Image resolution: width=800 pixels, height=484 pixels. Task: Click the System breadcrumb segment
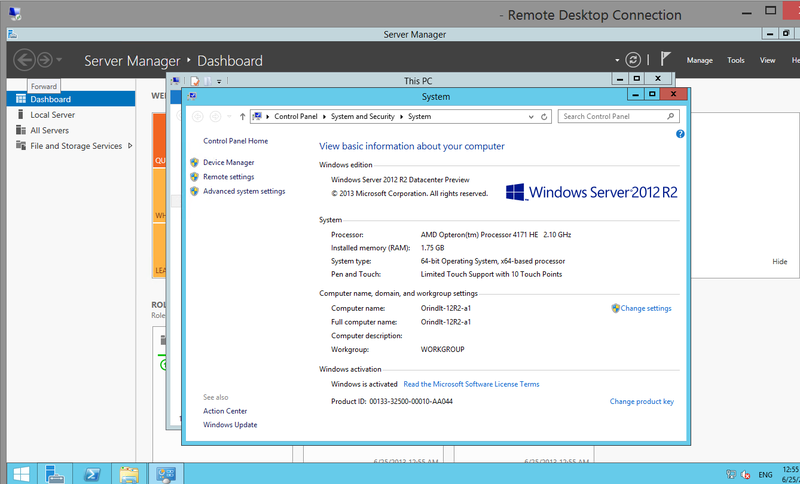tap(419, 116)
